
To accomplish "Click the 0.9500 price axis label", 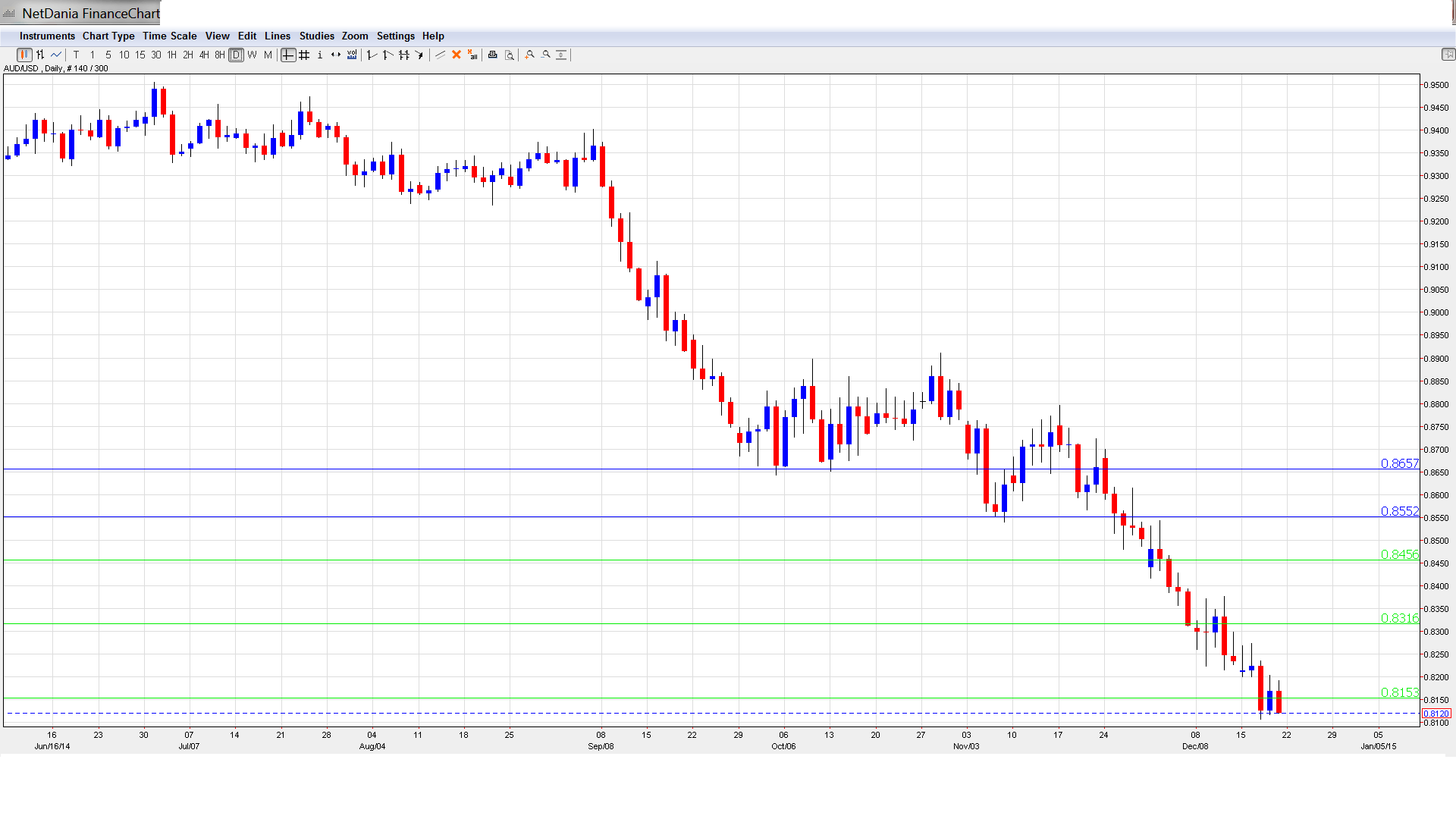I will click(1436, 85).
